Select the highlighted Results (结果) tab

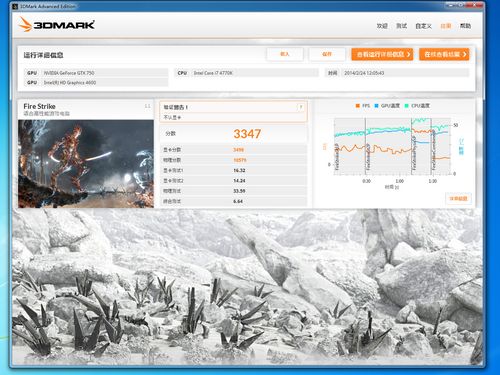click(x=446, y=26)
